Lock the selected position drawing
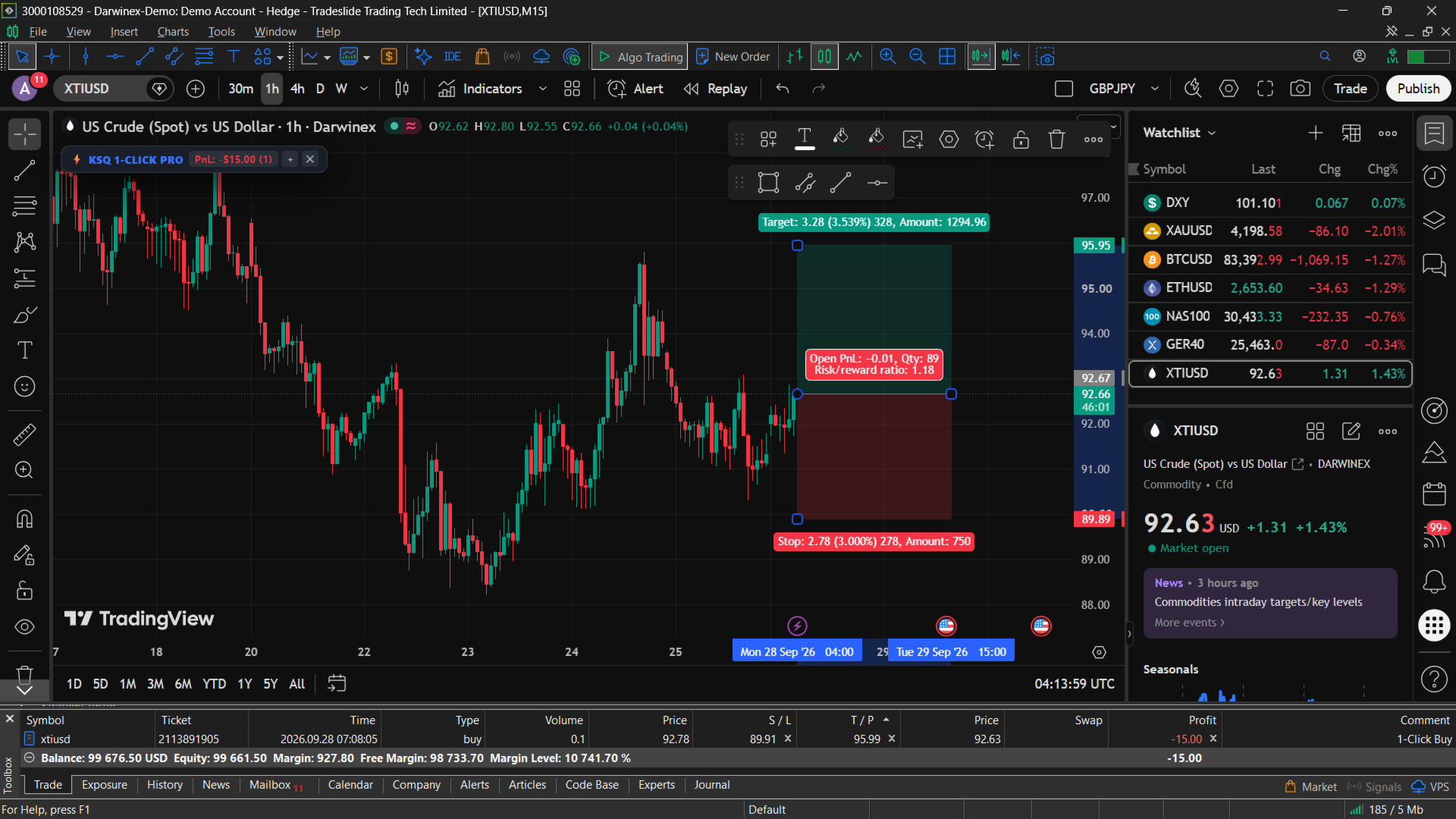The image size is (1456, 819). click(1021, 139)
